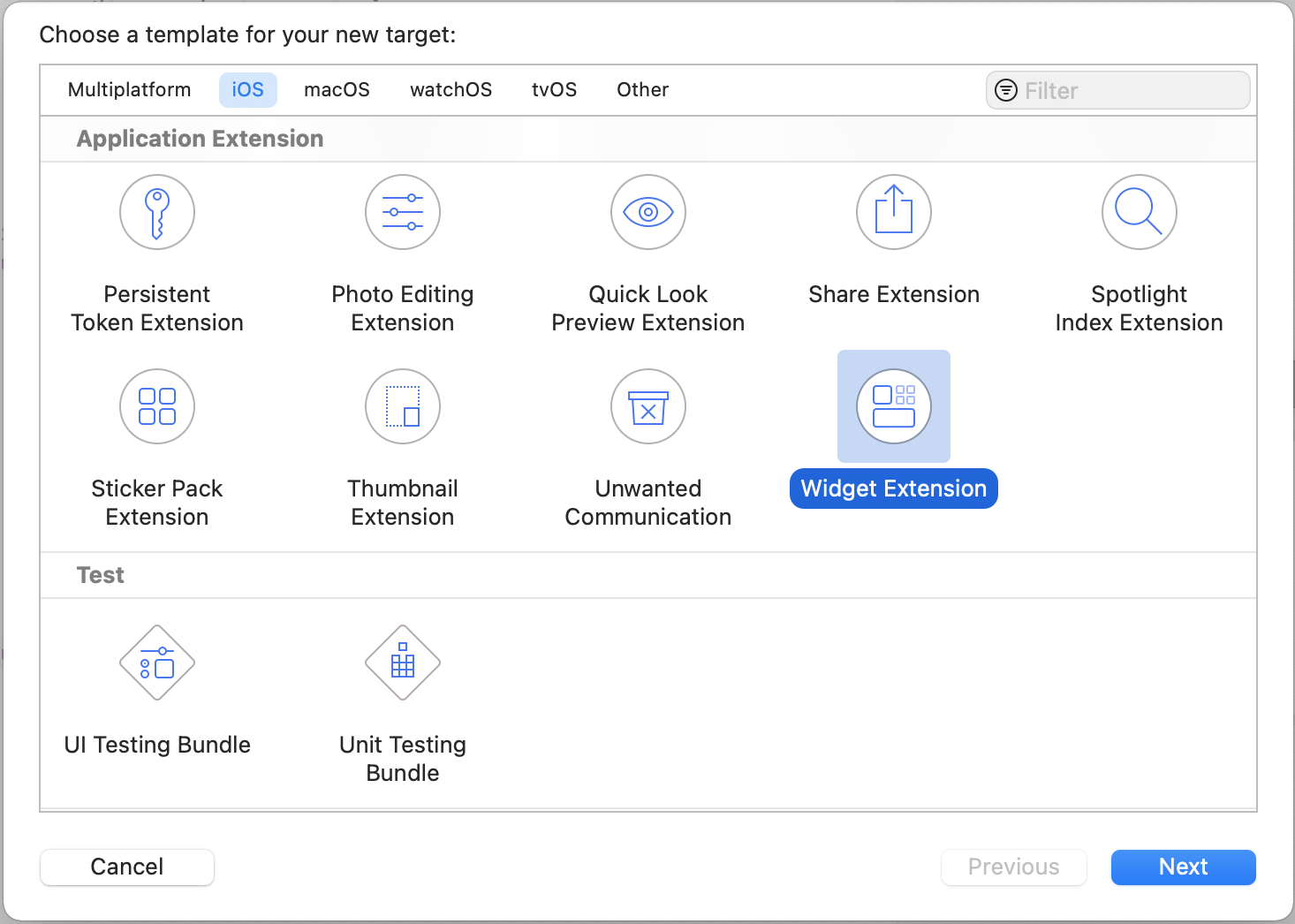Show tvOS target templates
This screenshot has height=924, width=1295.
tap(554, 90)
